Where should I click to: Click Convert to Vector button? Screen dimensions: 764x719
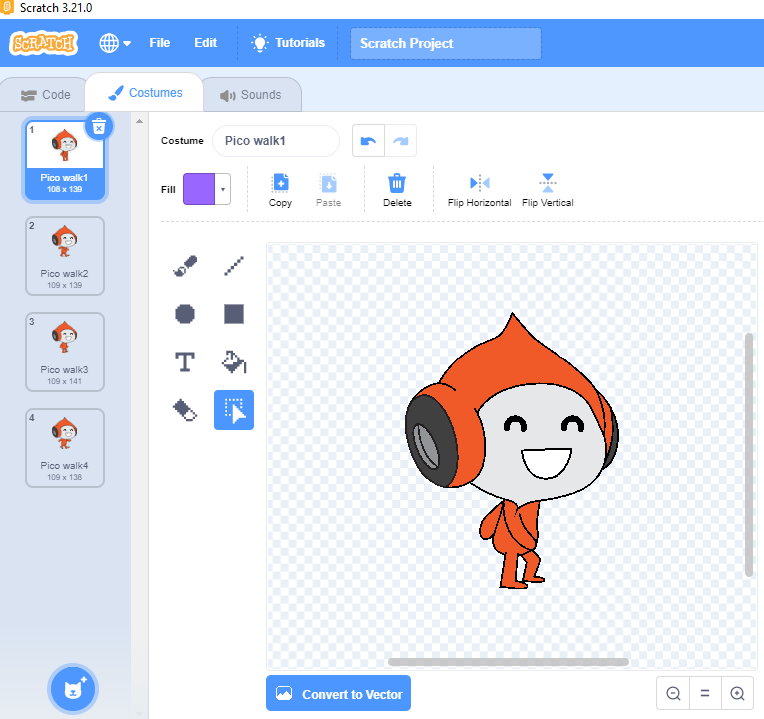click(x=338, y=693)
